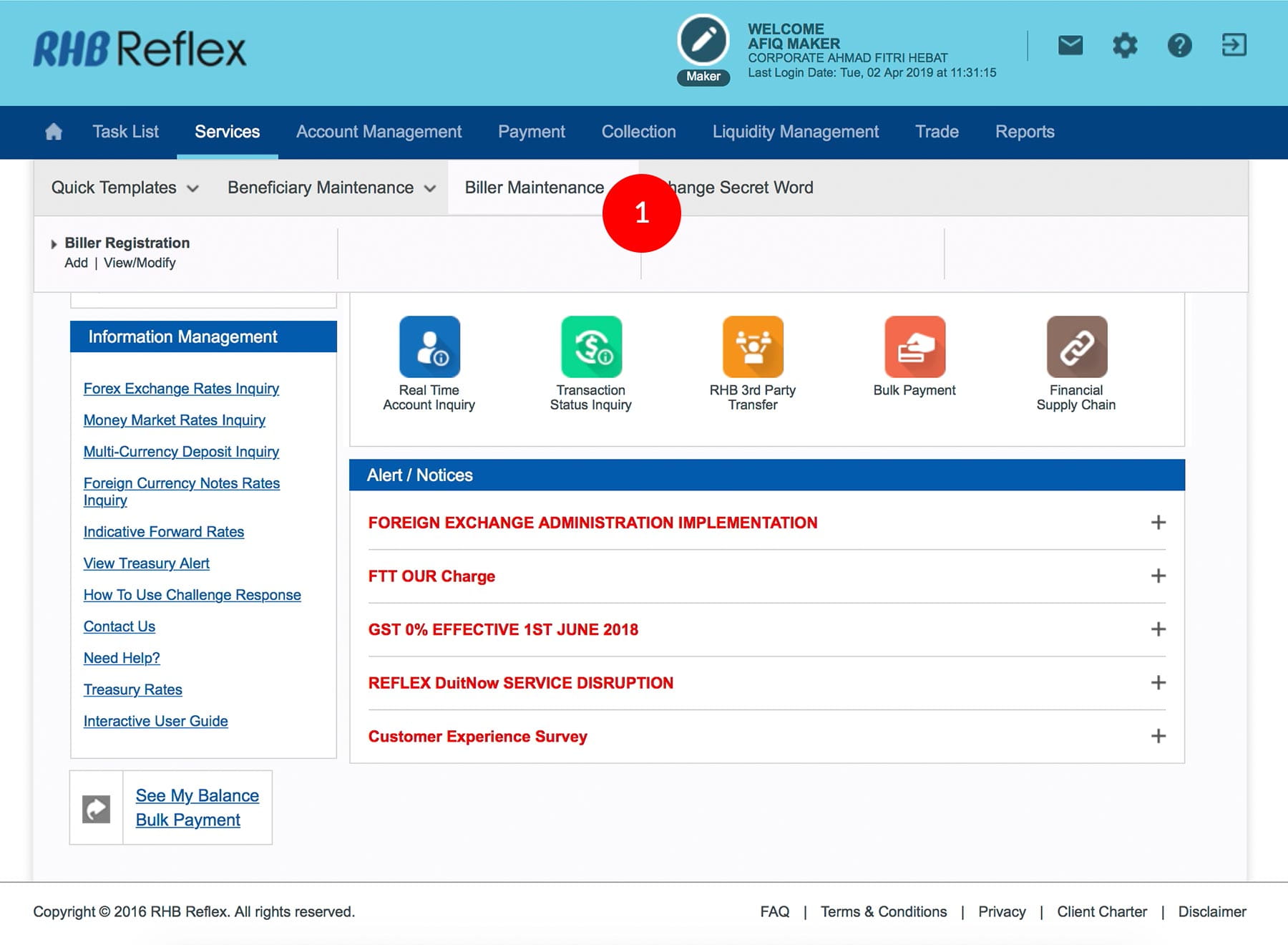Expand the Quick Templates dropdown
The width and height of the screenshot is (1288, 945).
click(125, 188)
